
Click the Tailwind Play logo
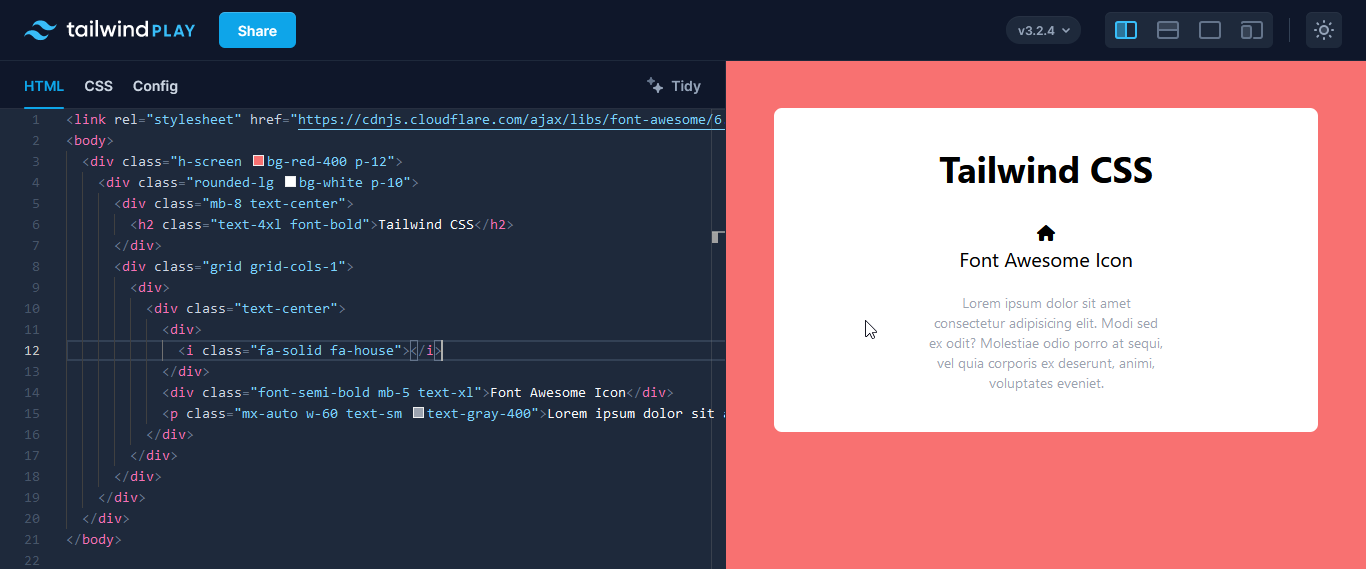(110, 30)
